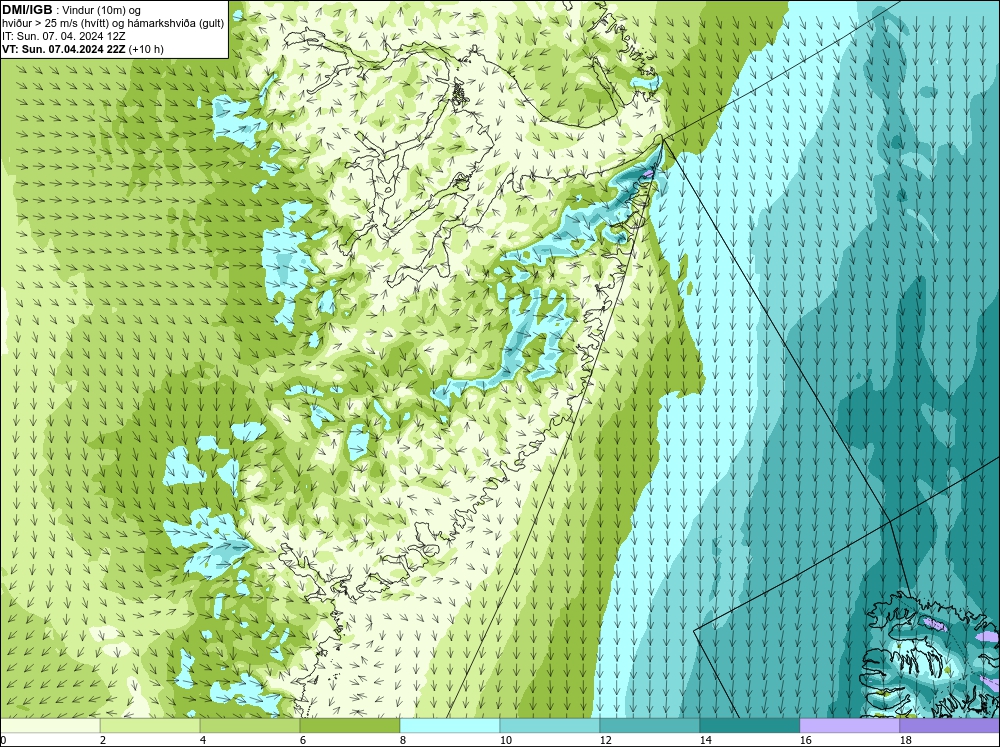
Task: Click the 0–2 pale yellow color swatch
Action: (50, 726)
